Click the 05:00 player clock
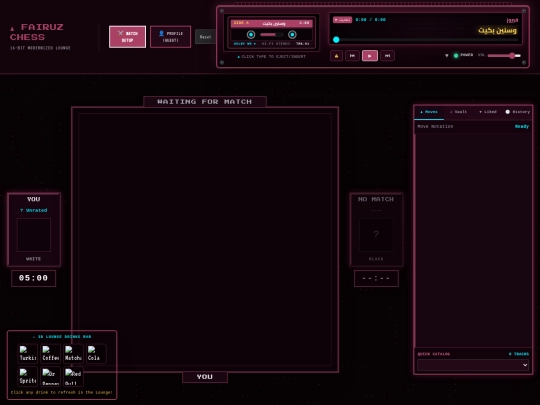540x405 pixels. click(33, 278)
